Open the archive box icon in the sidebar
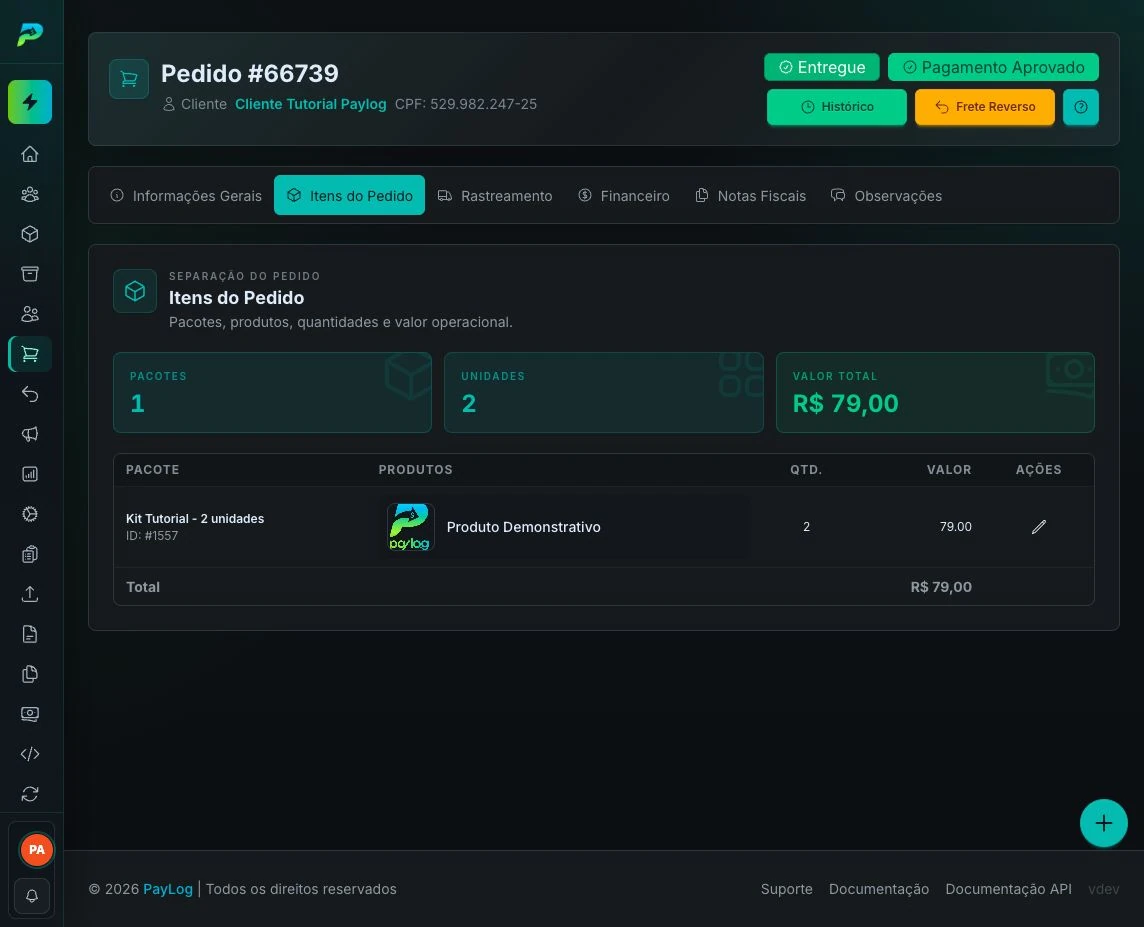 [30, 274]
